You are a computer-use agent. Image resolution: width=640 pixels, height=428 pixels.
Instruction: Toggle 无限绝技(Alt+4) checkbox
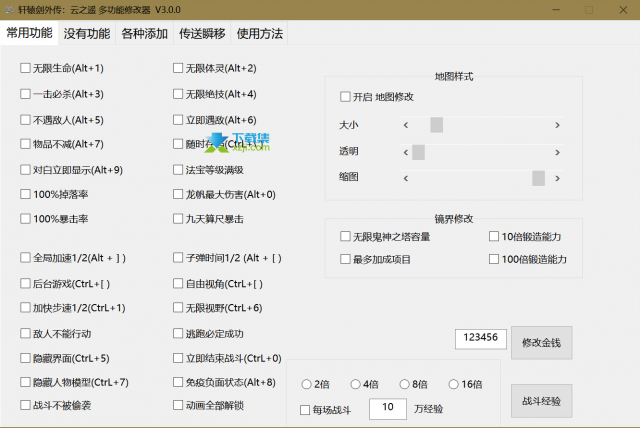pyautogui.click(x=178, y=94)
